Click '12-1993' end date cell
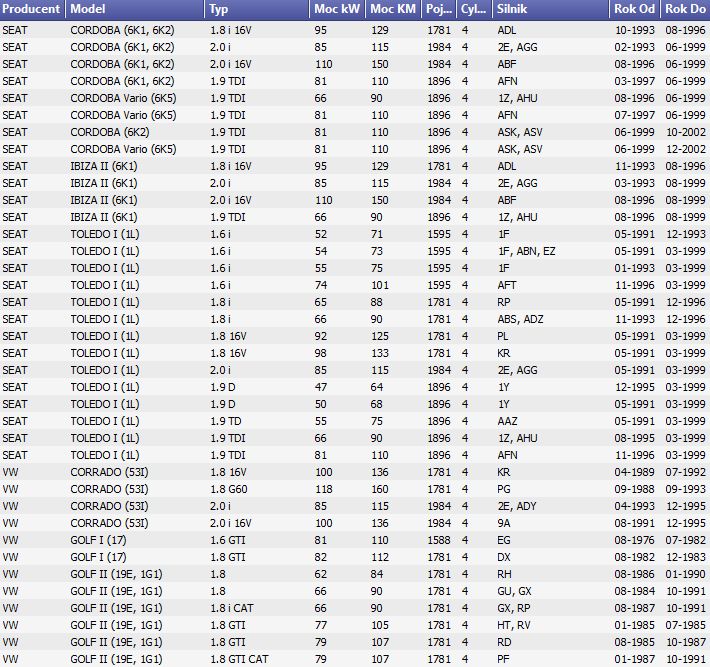 point(685,234)
